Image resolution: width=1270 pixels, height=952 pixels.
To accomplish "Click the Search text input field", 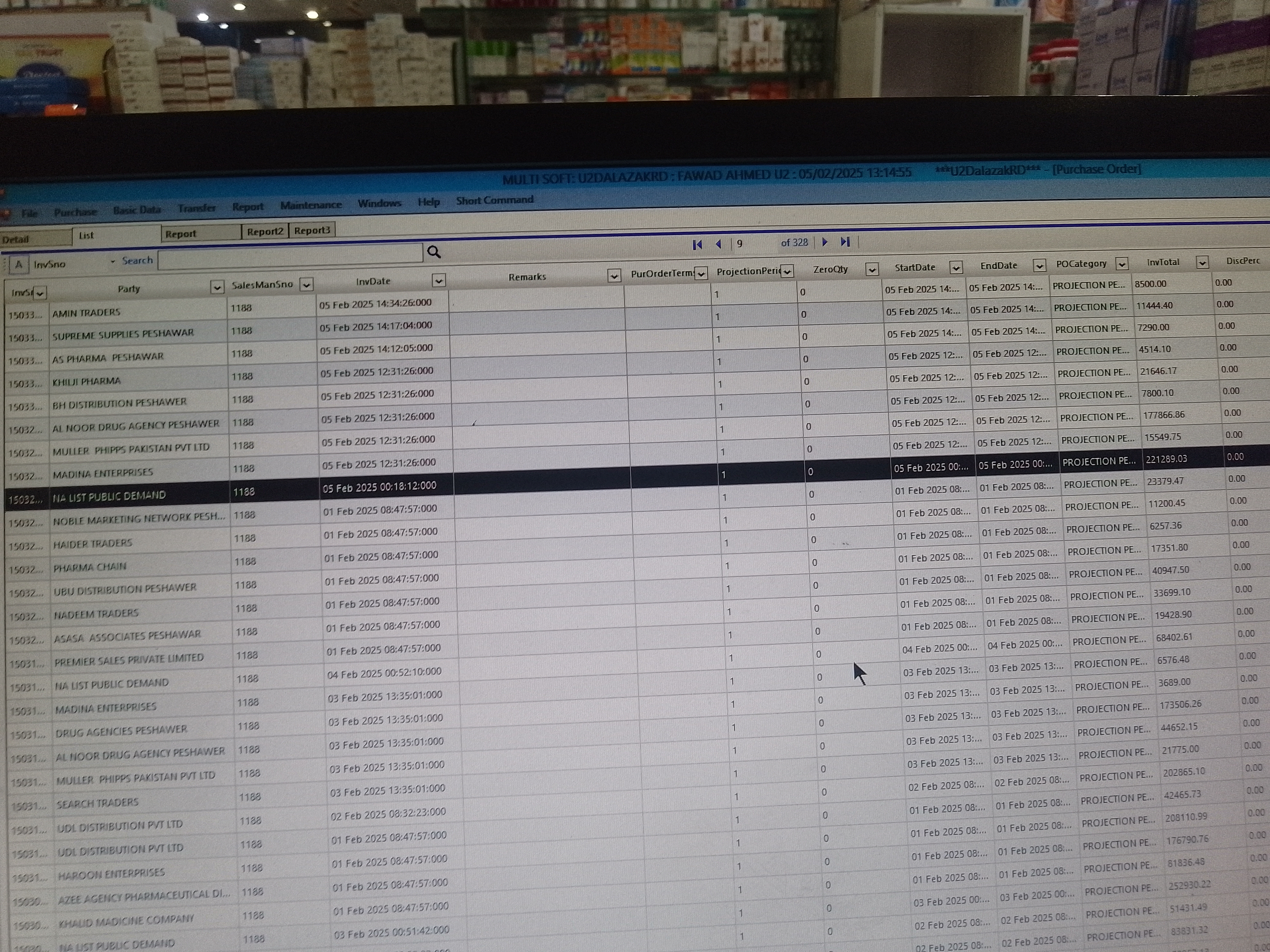I will click(290, 256).
